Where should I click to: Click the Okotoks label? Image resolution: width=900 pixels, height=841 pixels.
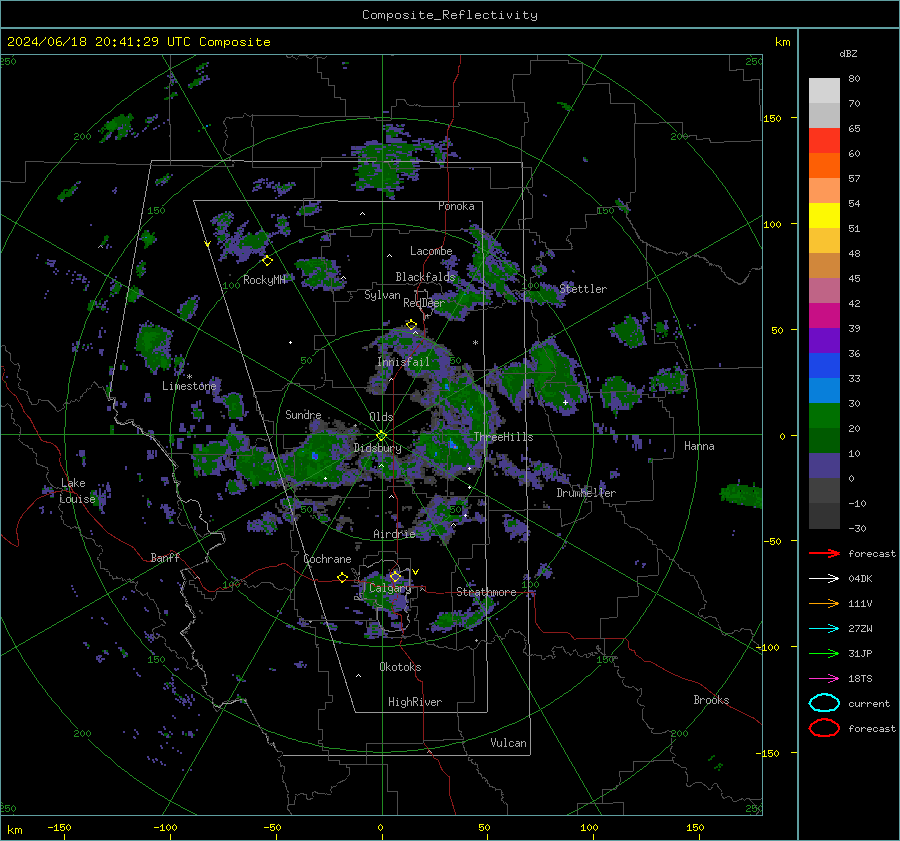tap(400, 667)
